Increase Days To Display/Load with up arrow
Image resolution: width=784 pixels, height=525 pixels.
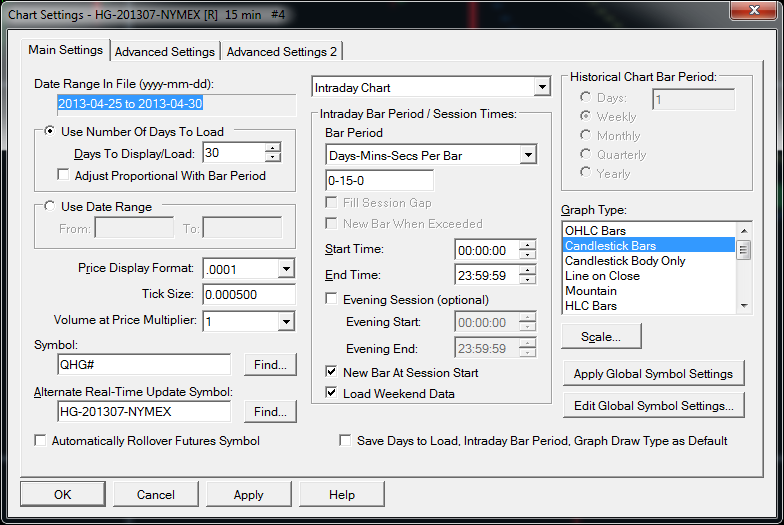tap(273, 148)
